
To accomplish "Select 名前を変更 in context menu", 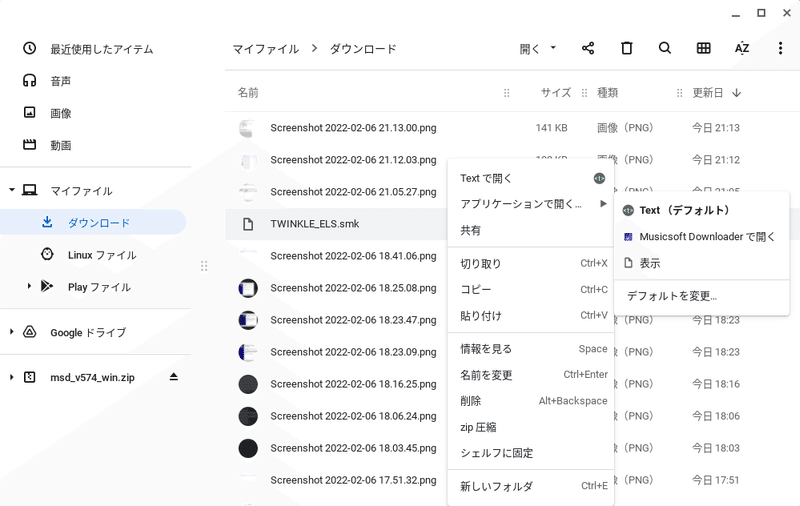I will click(x=486, y=375).
